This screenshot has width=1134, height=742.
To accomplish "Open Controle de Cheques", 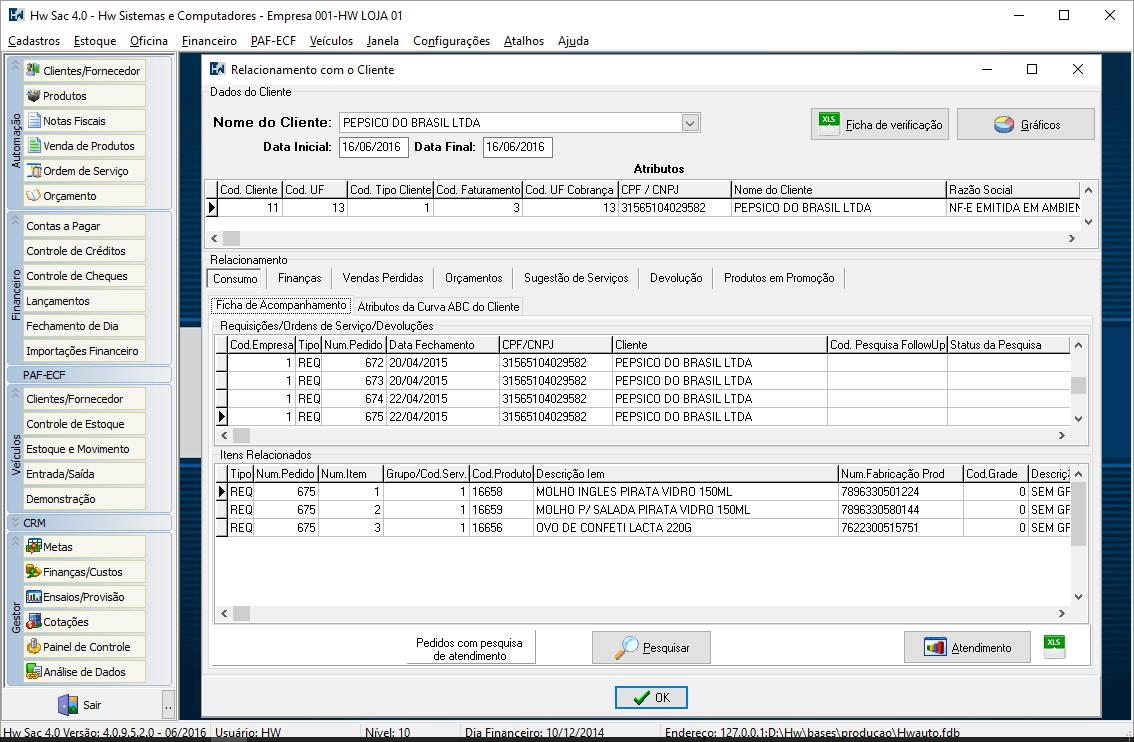I will (85, 276).
